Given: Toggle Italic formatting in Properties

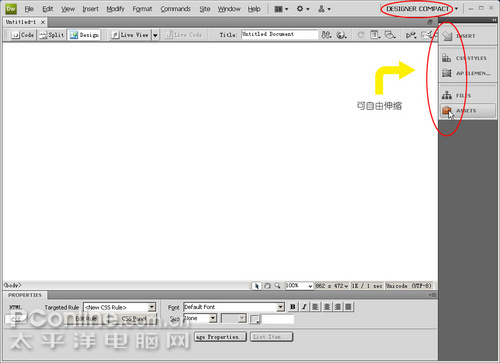Looking at the screenshot, I should 304,307.
